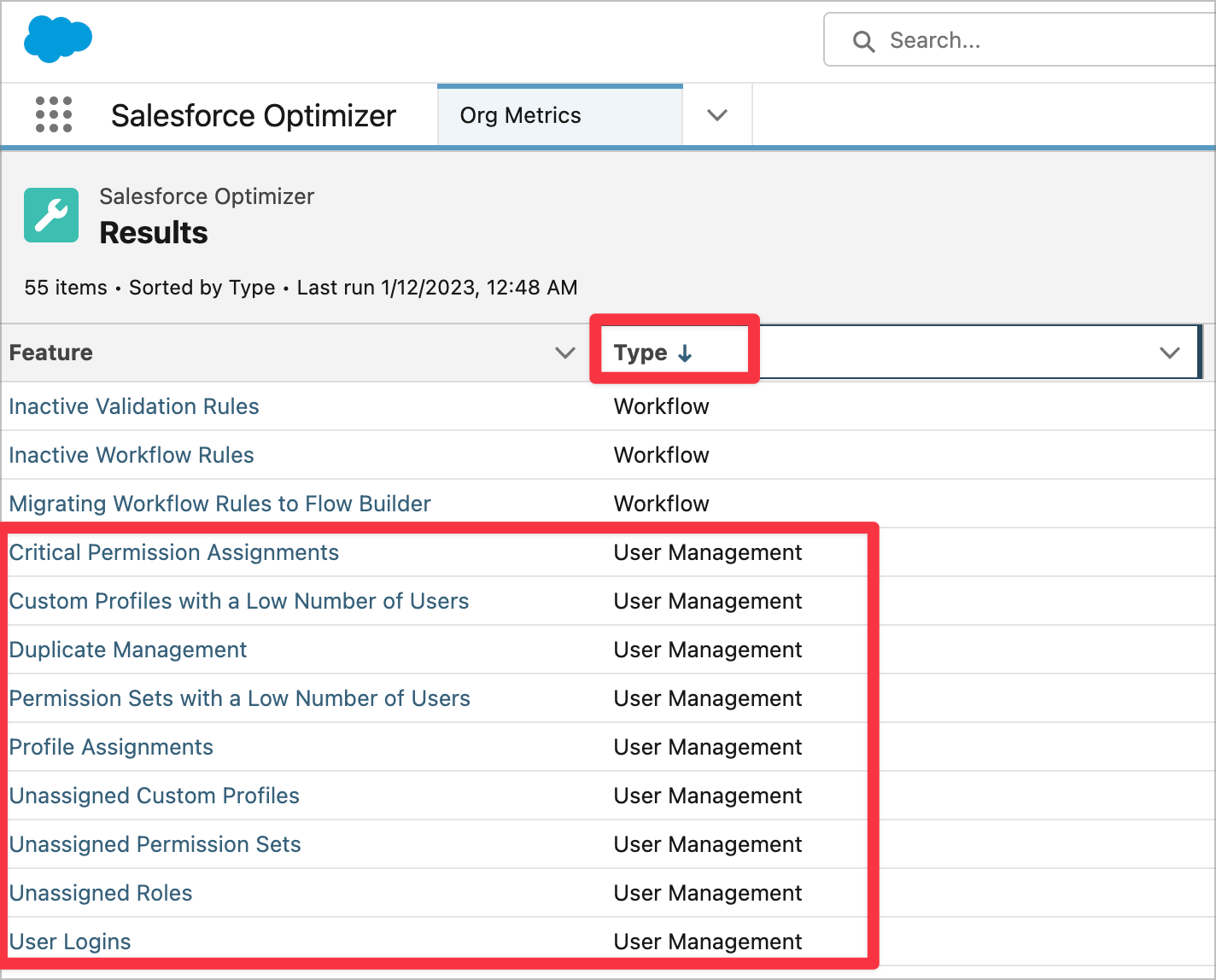
Task: Click the Salesforce cloud logo
Action: (58, 40)
